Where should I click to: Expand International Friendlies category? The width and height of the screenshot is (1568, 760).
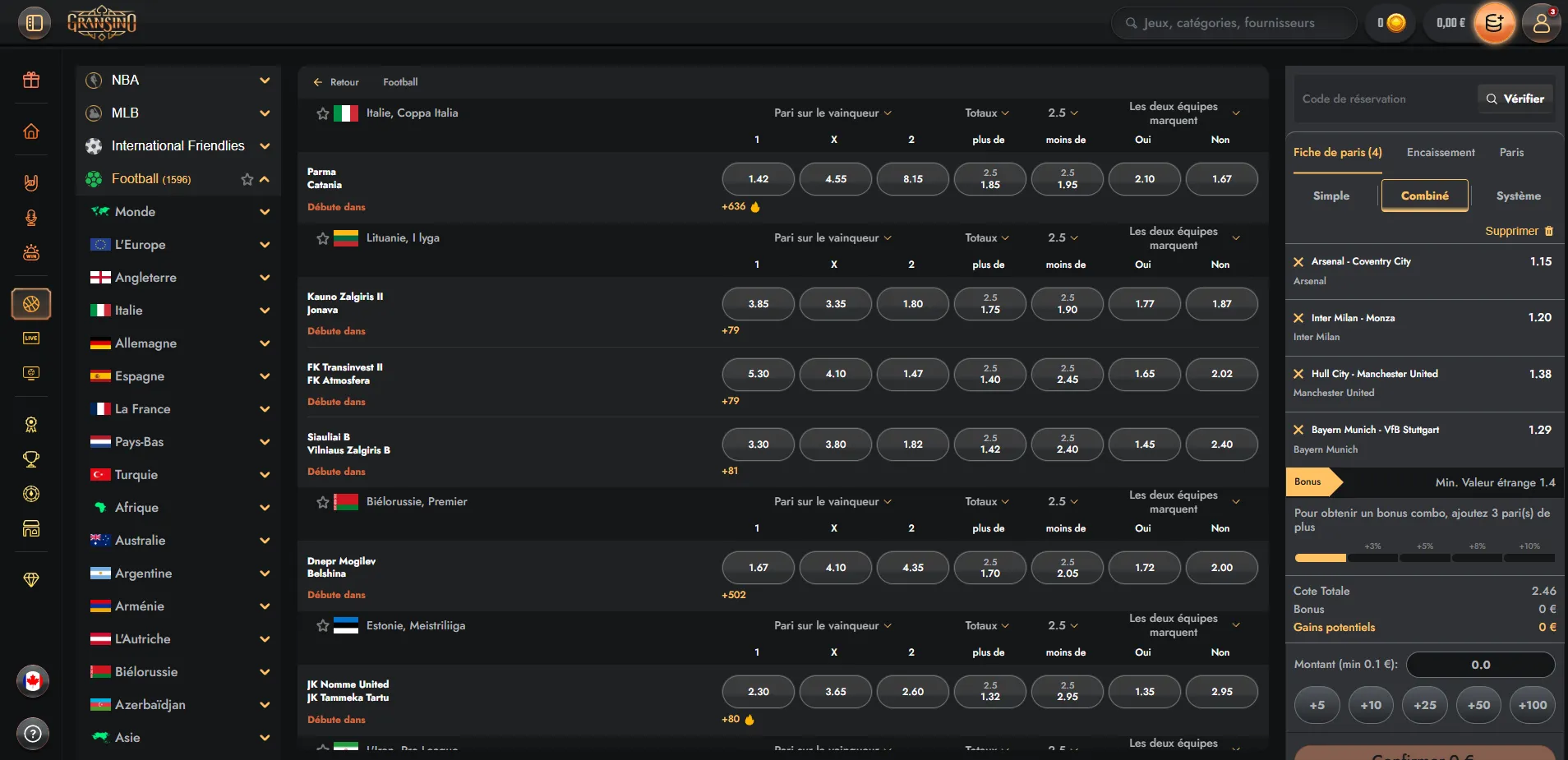coord(265,145)
